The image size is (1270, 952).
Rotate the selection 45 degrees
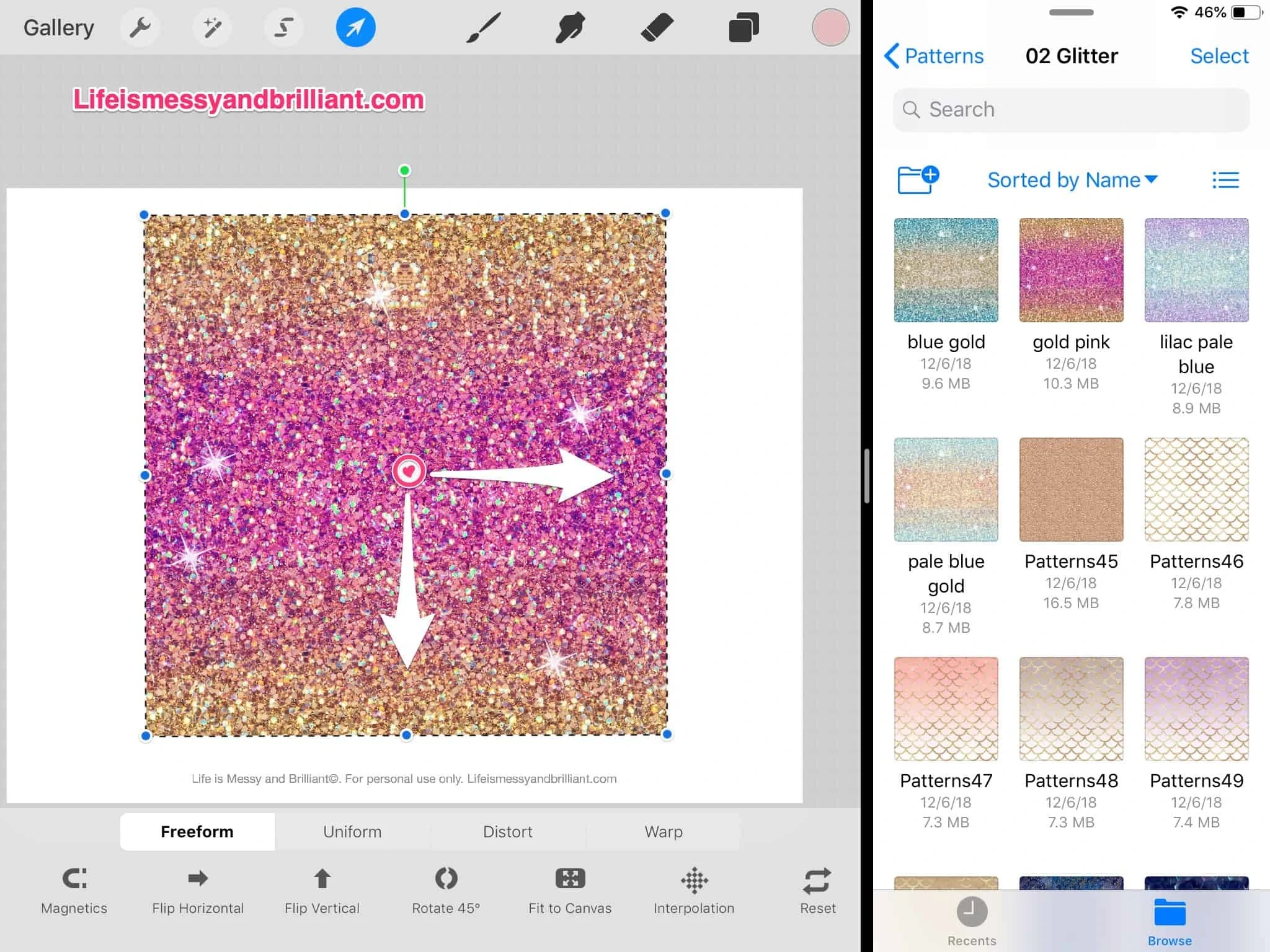(x=446, y=891)
